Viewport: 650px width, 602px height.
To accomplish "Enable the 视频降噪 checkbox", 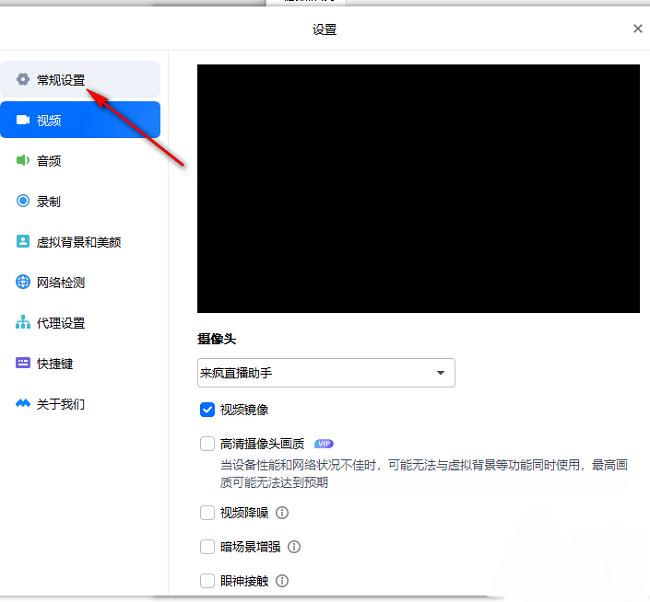I will [207, 513].
